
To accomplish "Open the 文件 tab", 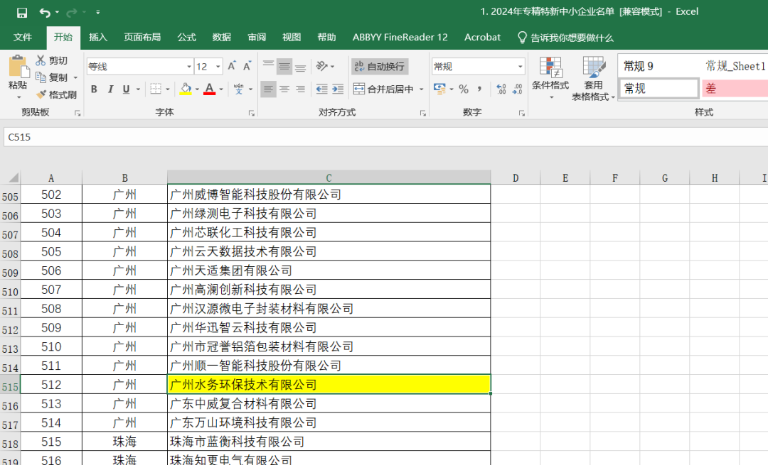I will click(x=22, y=37).
